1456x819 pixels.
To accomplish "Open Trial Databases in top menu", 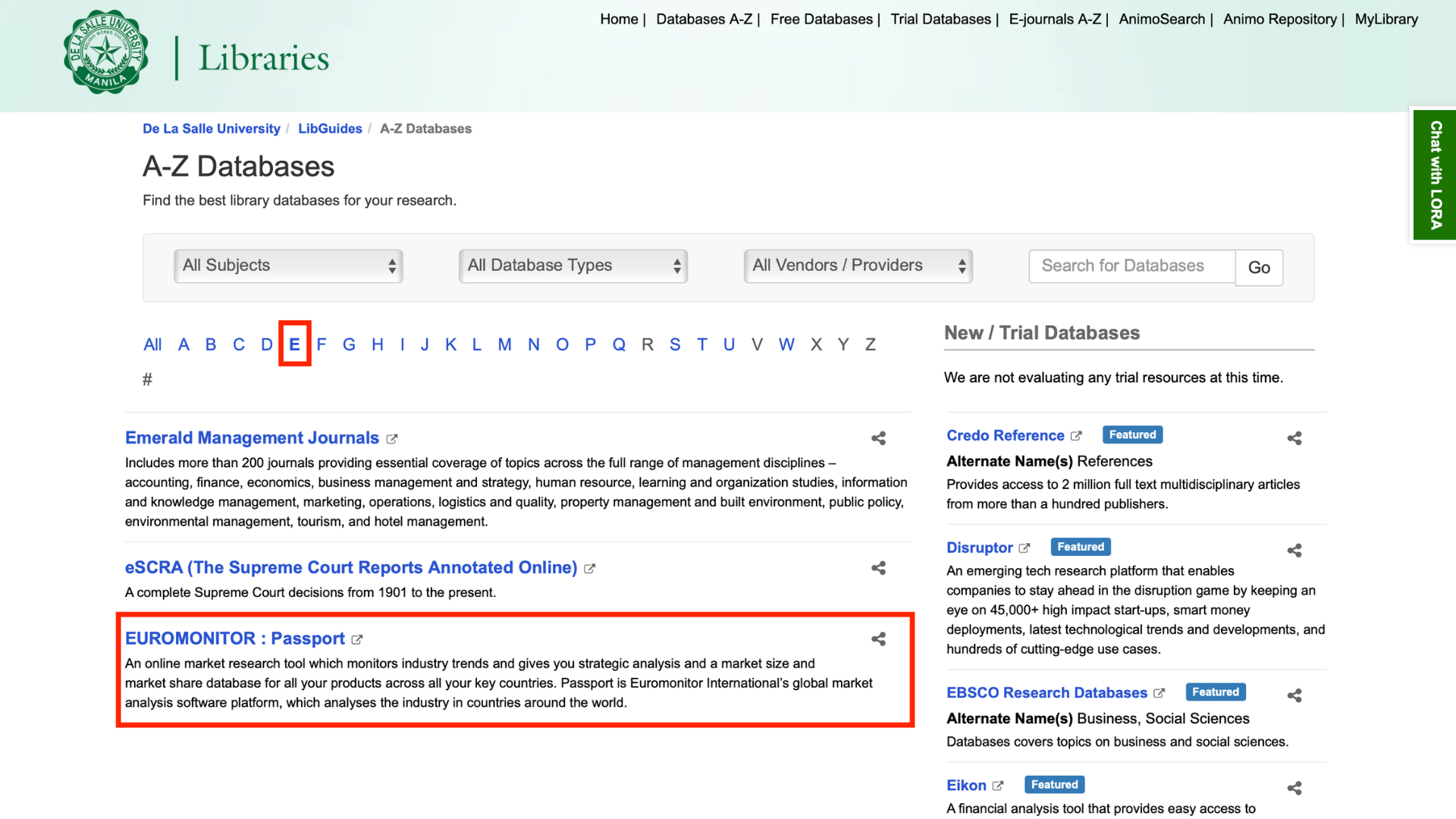I will pos(940,19).
